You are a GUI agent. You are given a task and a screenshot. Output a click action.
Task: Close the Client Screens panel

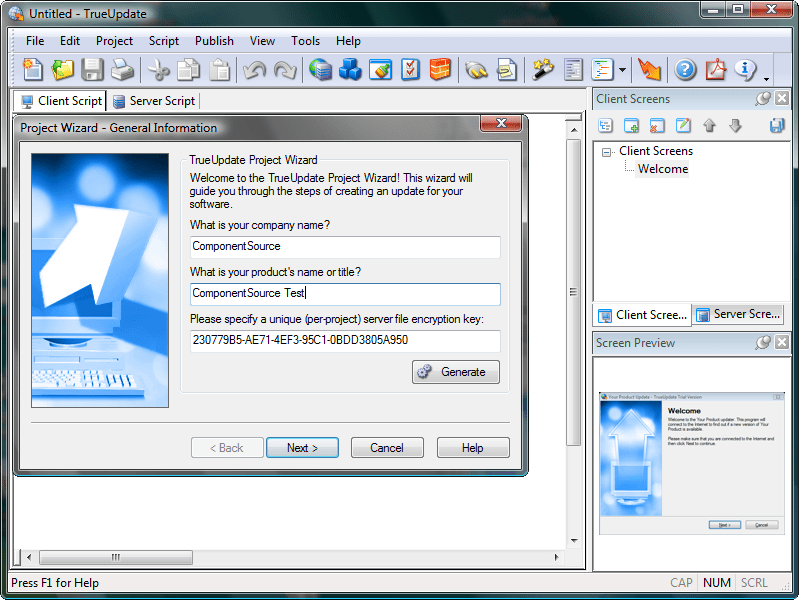tap(782, 98)
